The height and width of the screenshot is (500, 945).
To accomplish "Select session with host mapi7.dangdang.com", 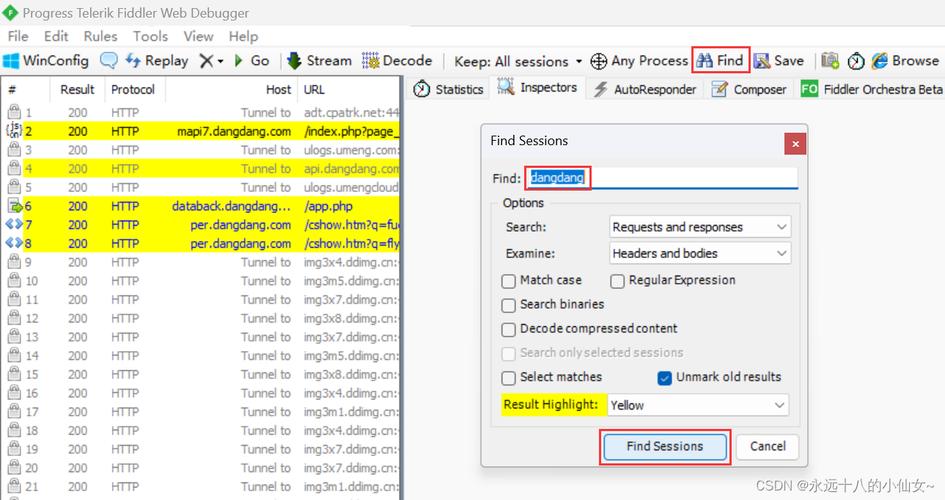I will tap(200, 131).
